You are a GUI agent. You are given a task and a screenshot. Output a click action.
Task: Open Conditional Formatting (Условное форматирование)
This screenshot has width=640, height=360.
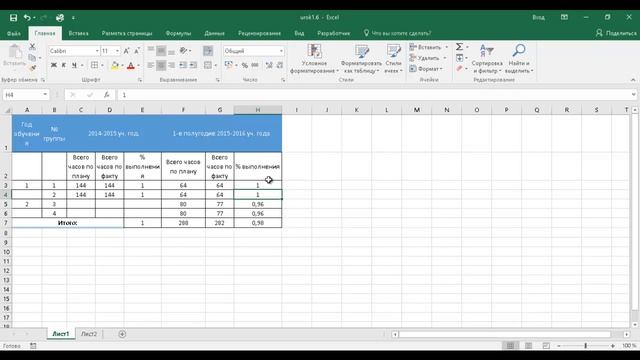click(x=314, y=59)
